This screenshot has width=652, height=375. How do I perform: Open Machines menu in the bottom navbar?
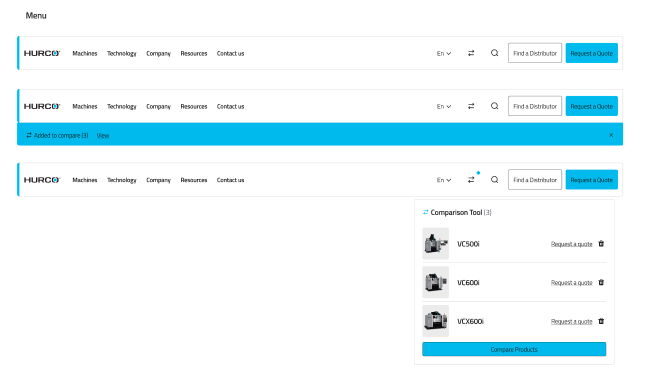tap(85, 180)
